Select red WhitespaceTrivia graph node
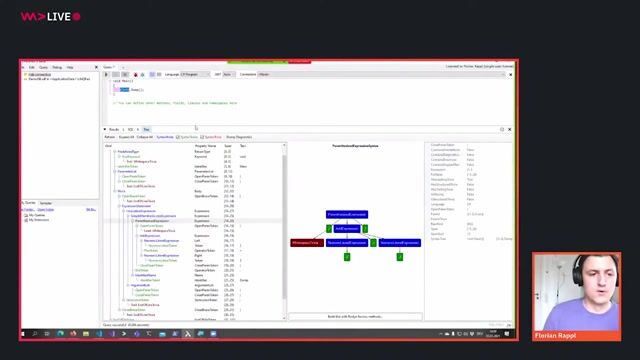This screenshot has height=360, width=640. point(307,243)
